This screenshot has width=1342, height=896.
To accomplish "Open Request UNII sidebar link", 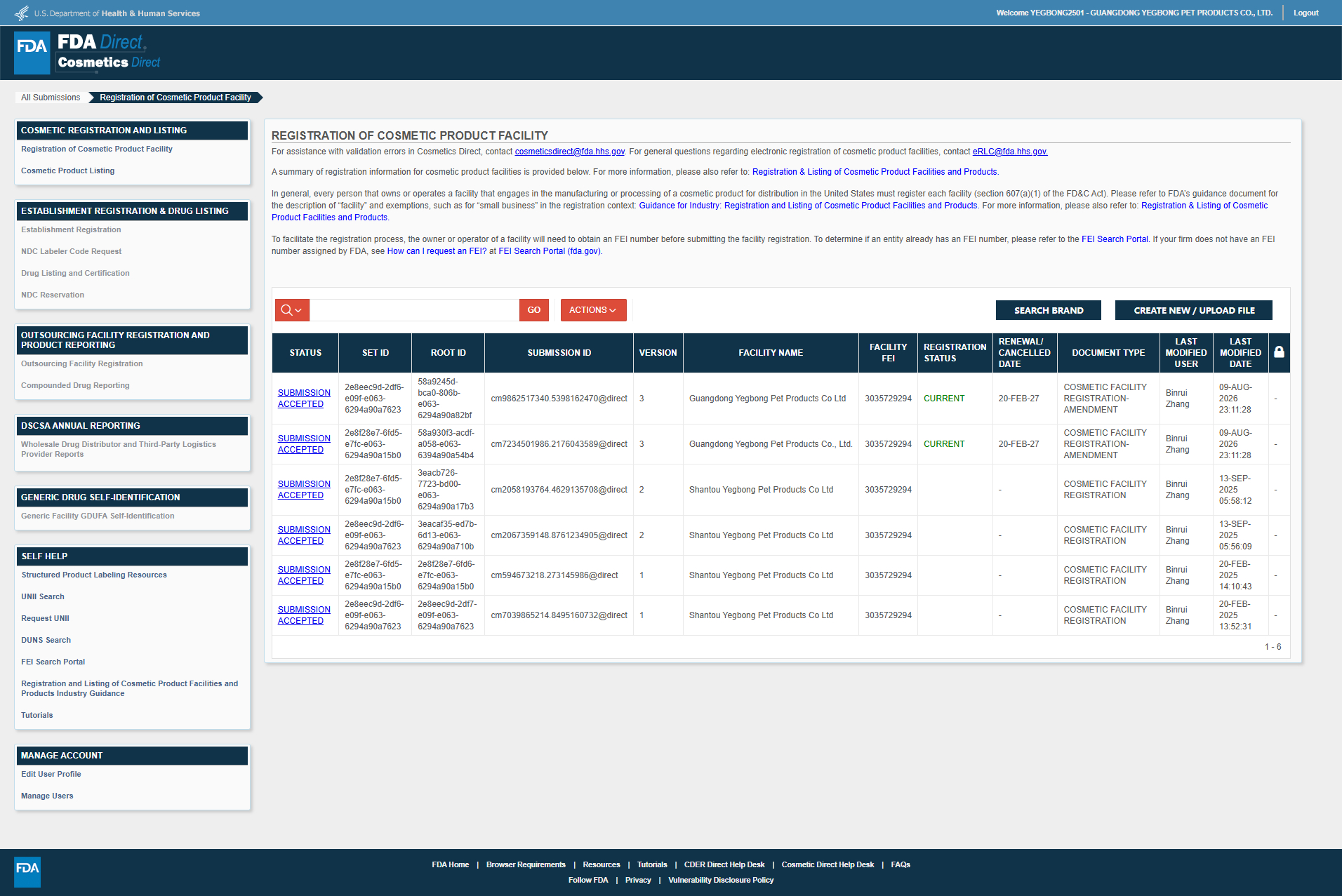I will click(x=45, y=618).
